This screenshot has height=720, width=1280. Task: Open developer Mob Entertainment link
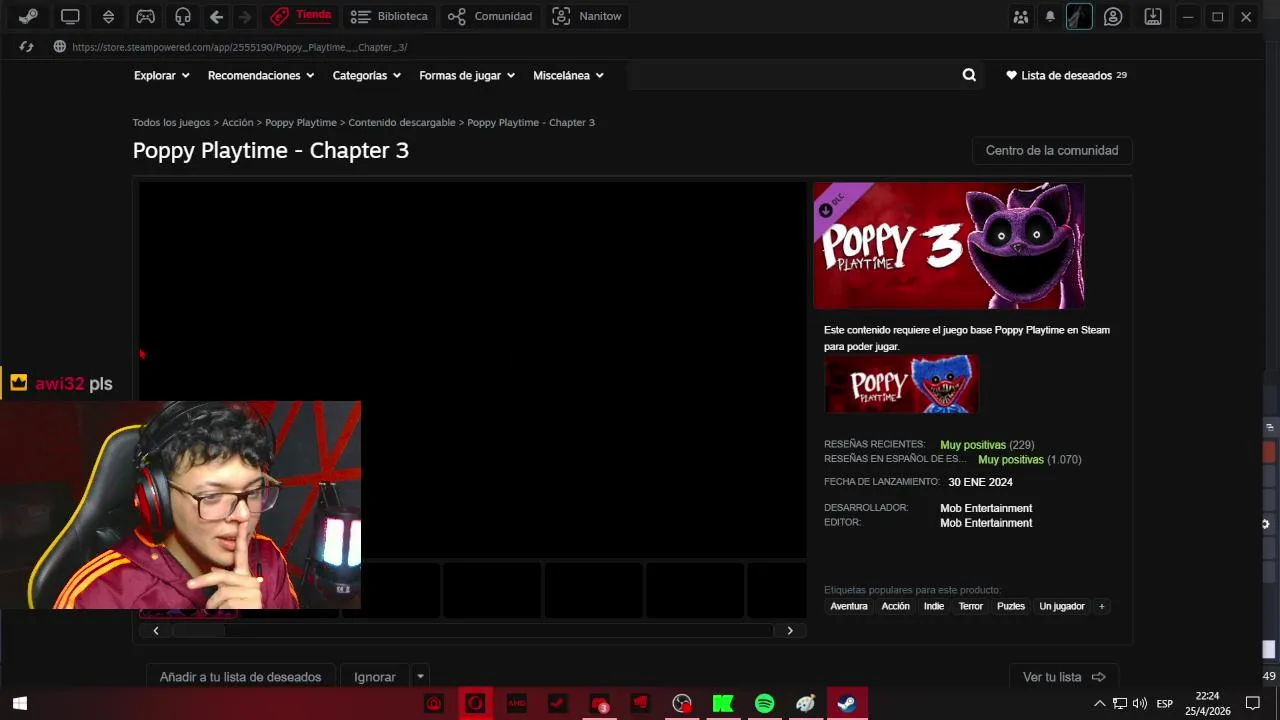pos(986,508)
